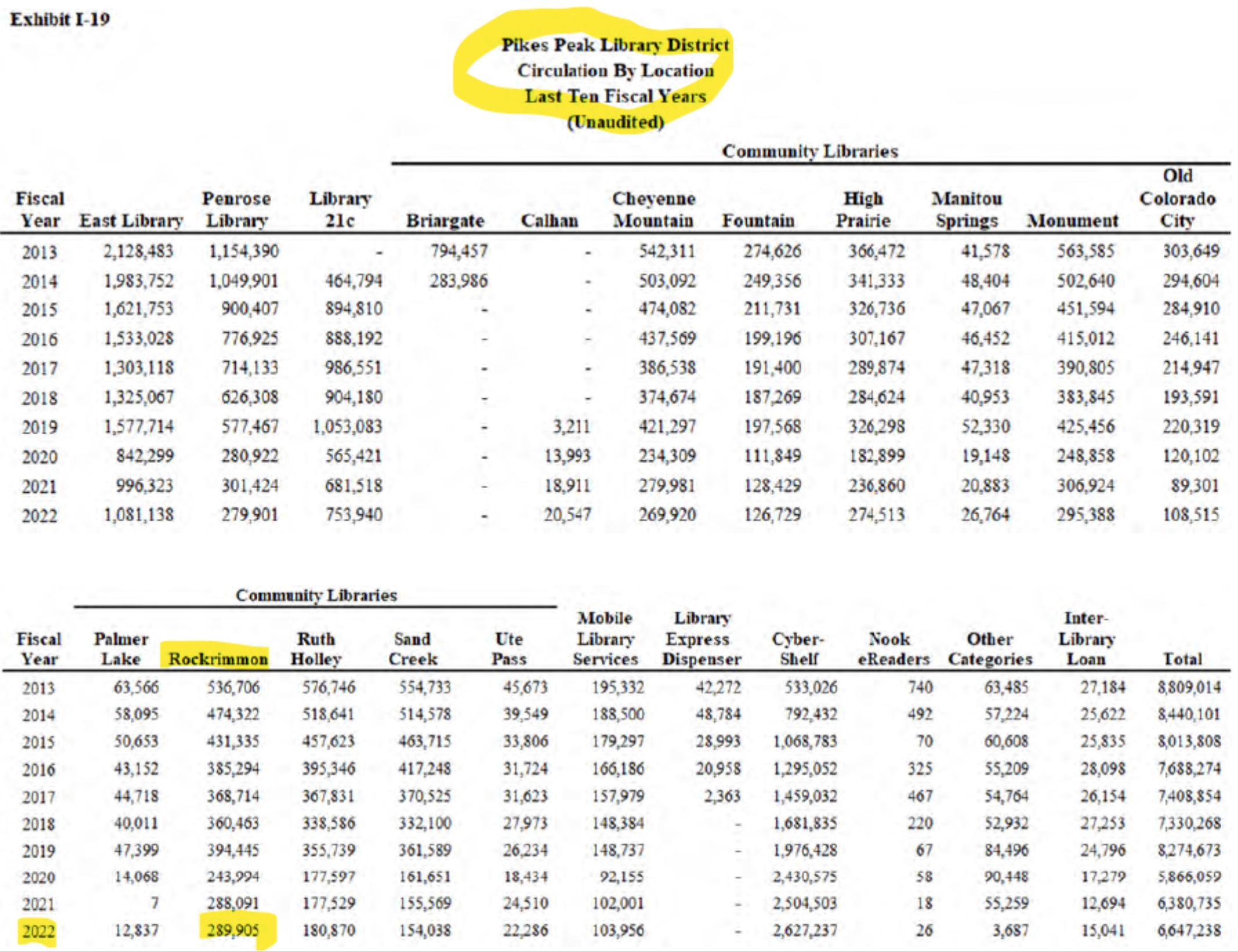Click Calhan 2019 value 3,211
The height and width of the screenshot is (952, 1238).
[571, 427]
